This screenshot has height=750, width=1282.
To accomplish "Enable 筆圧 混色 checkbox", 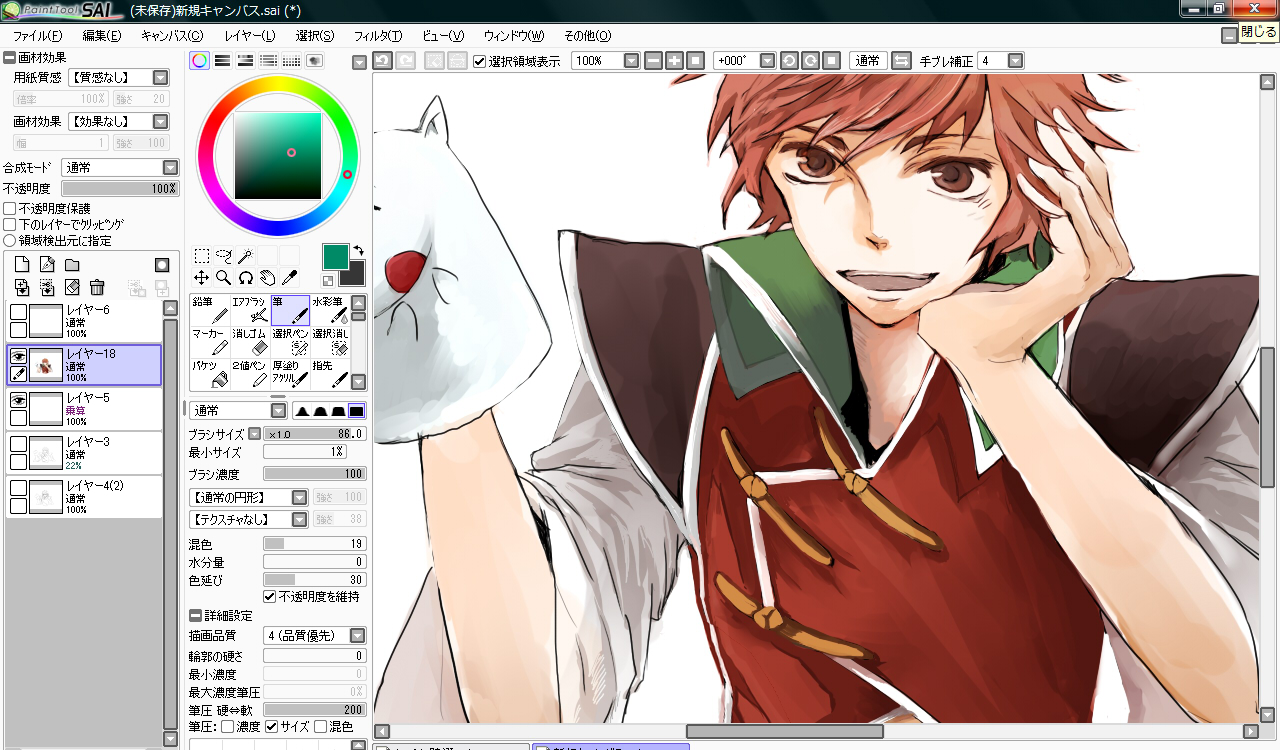I will point(320,726).
